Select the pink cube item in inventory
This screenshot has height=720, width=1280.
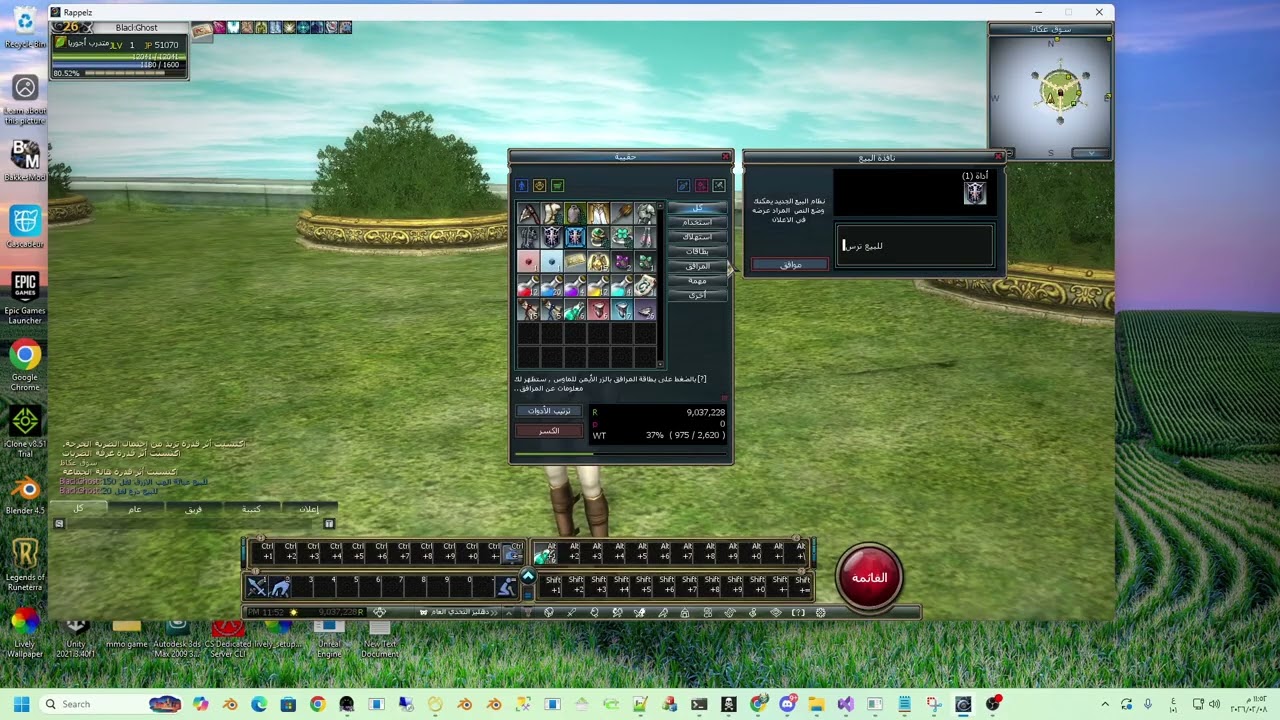[527, 262]
